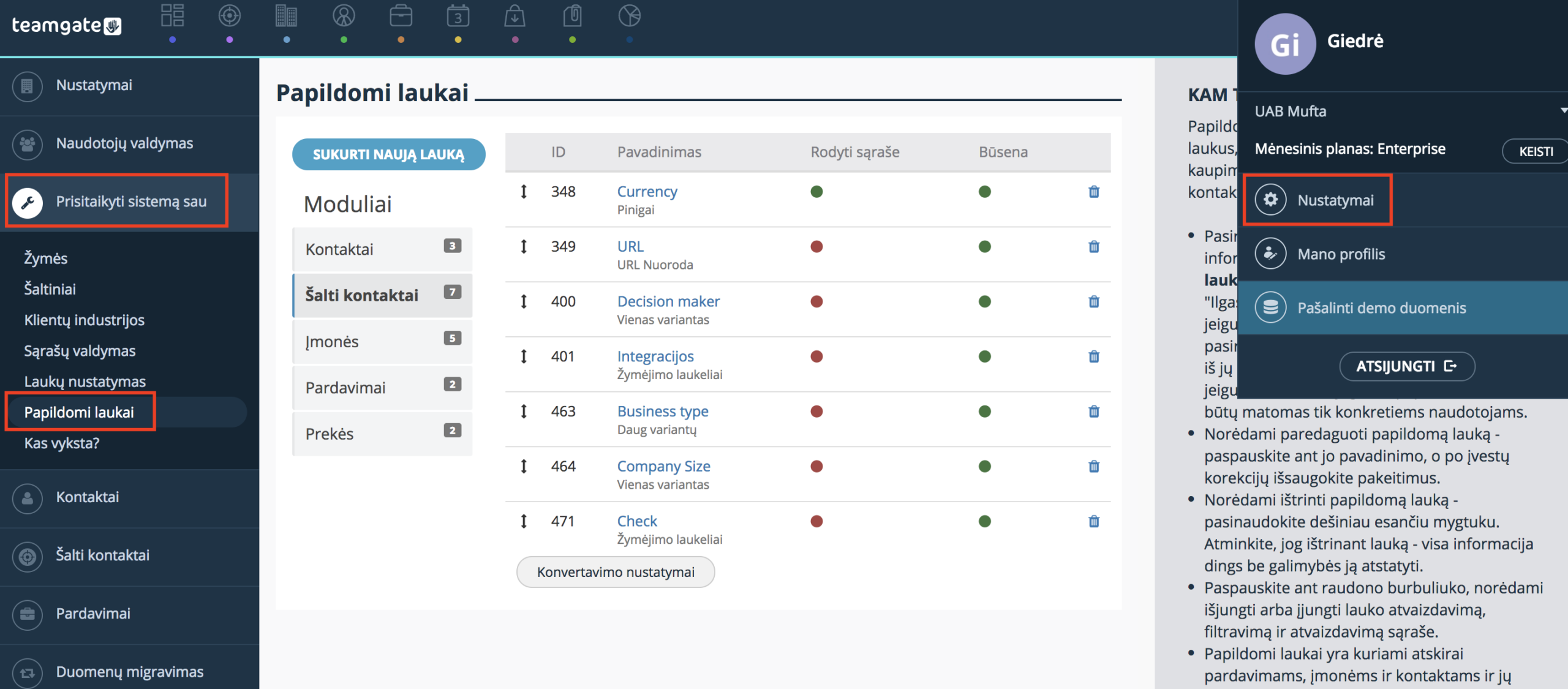The height and width of the screenshot is (689, 1568).
Task: Click the teamgate logo
Action: [66, 26]
